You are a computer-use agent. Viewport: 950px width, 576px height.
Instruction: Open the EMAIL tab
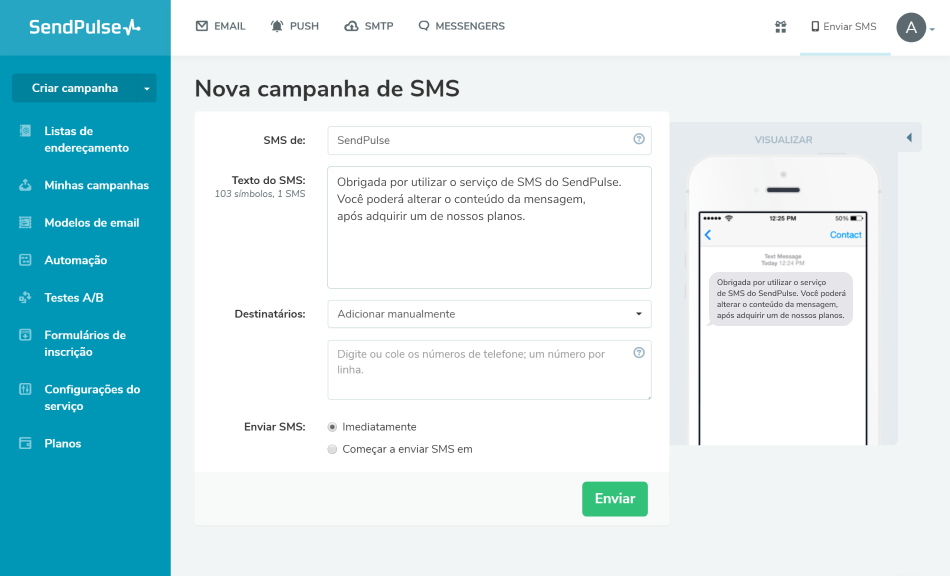tap(221, 26)
